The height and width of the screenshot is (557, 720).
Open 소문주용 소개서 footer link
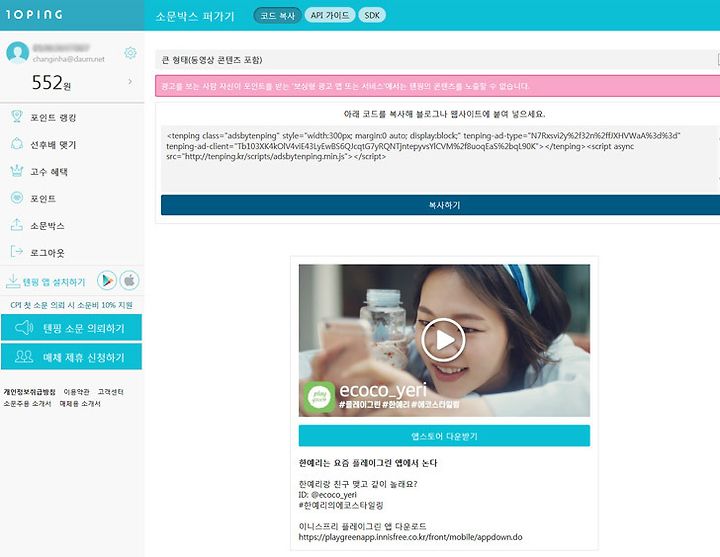pos(27,404)
